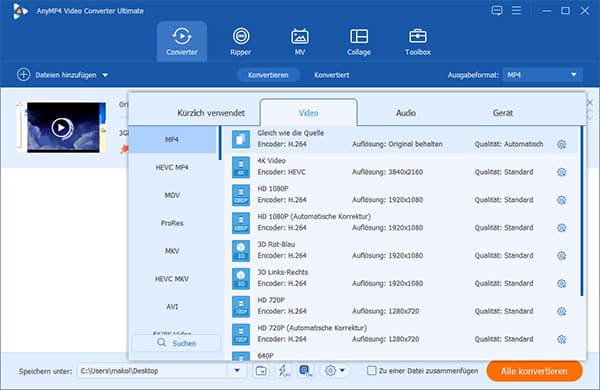
Task: Click Auflösung: Original behalten text
Action: coord(397,144)
